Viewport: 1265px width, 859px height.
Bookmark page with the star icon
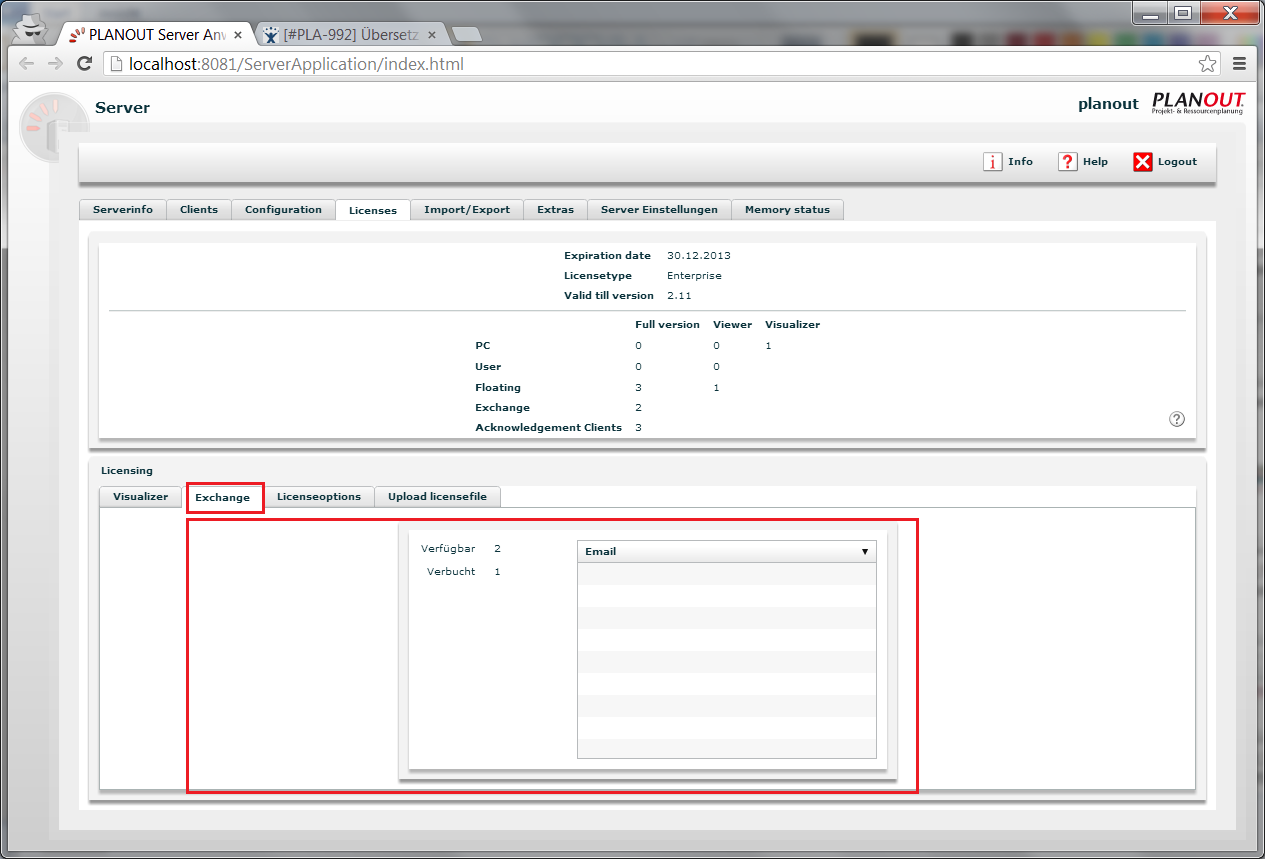point(1208,64)
